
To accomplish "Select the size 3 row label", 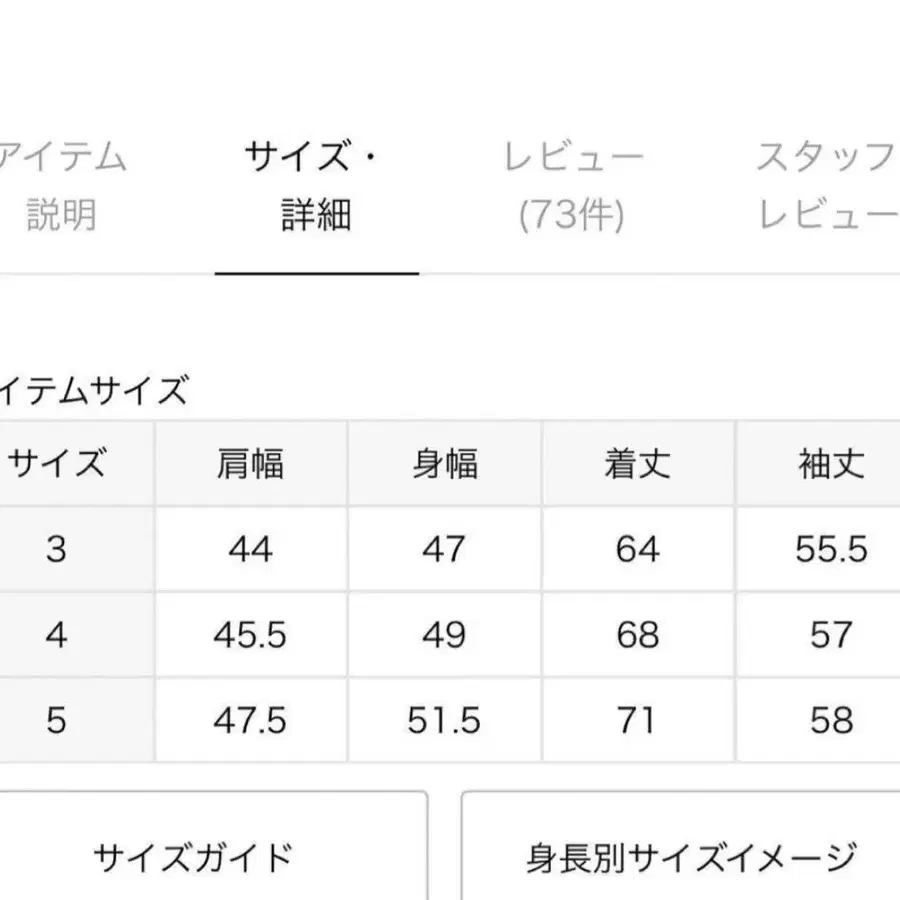I will (x=56, y=549).
